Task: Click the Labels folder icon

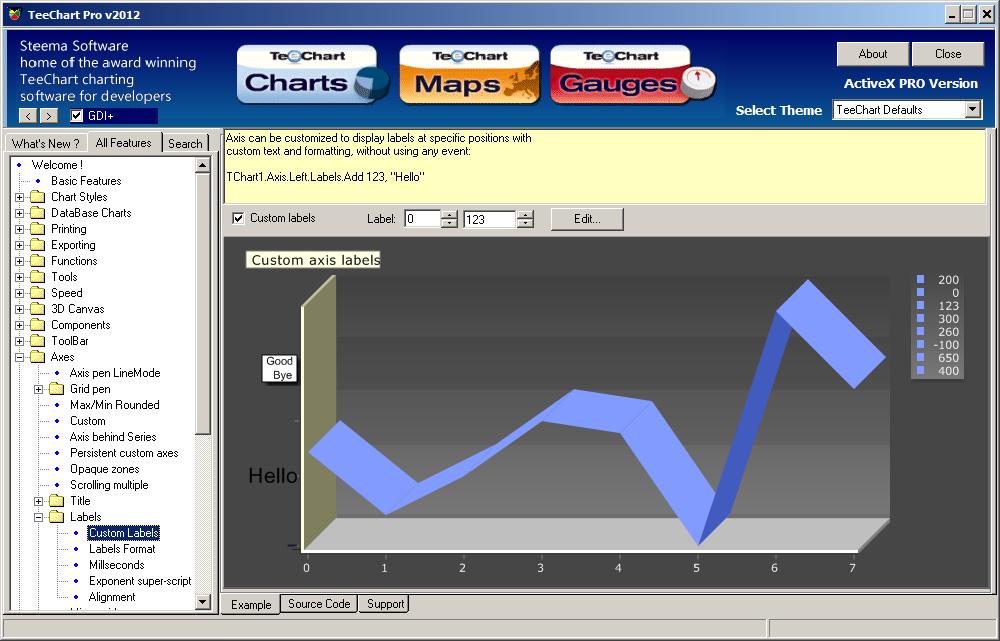Action: pyautogui.click(x=57, y=516)
